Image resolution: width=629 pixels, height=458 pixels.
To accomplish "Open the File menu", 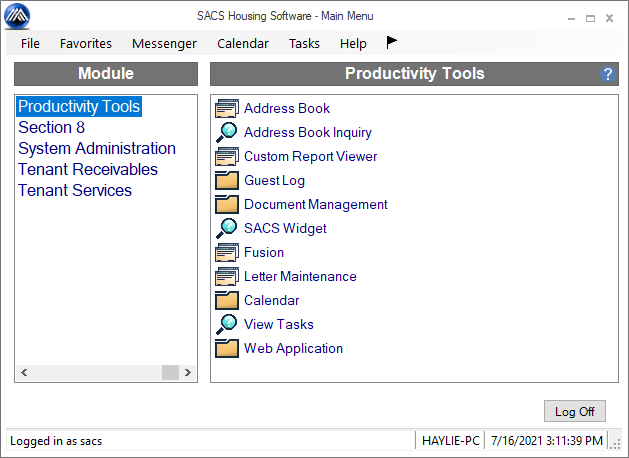I will pyautogui.click(x=30, y=43).
